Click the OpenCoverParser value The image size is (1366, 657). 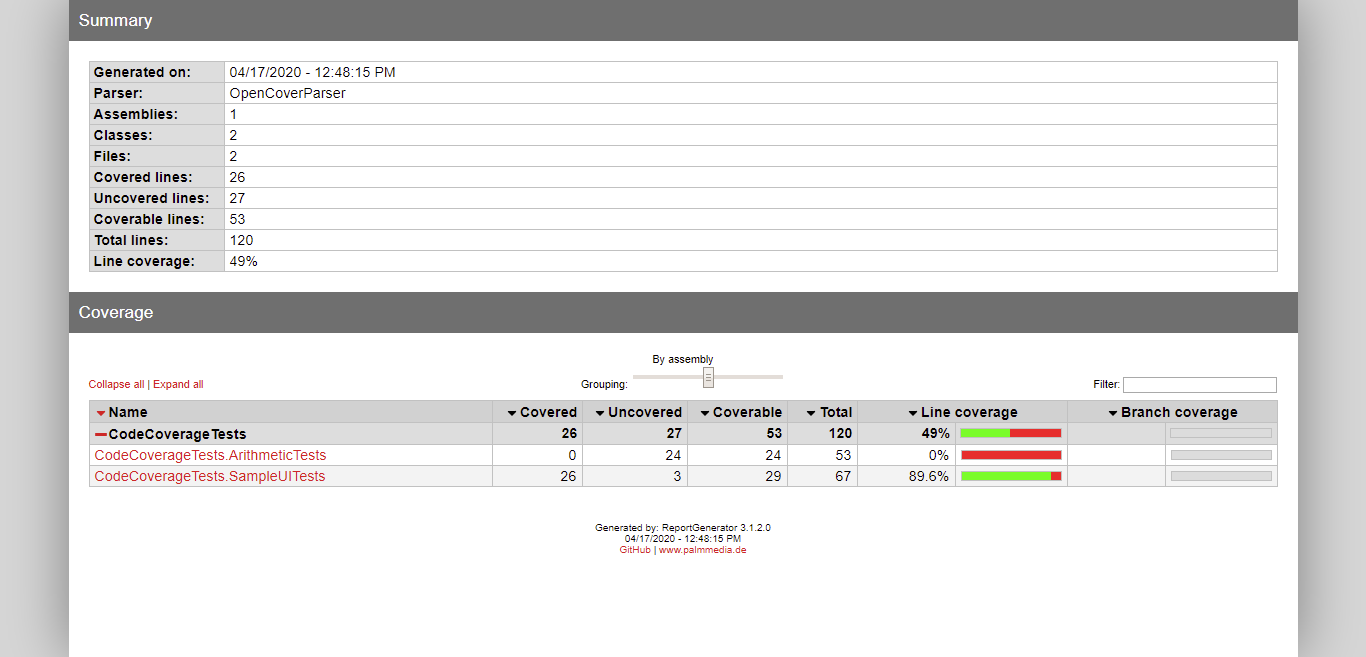(288, 93)
